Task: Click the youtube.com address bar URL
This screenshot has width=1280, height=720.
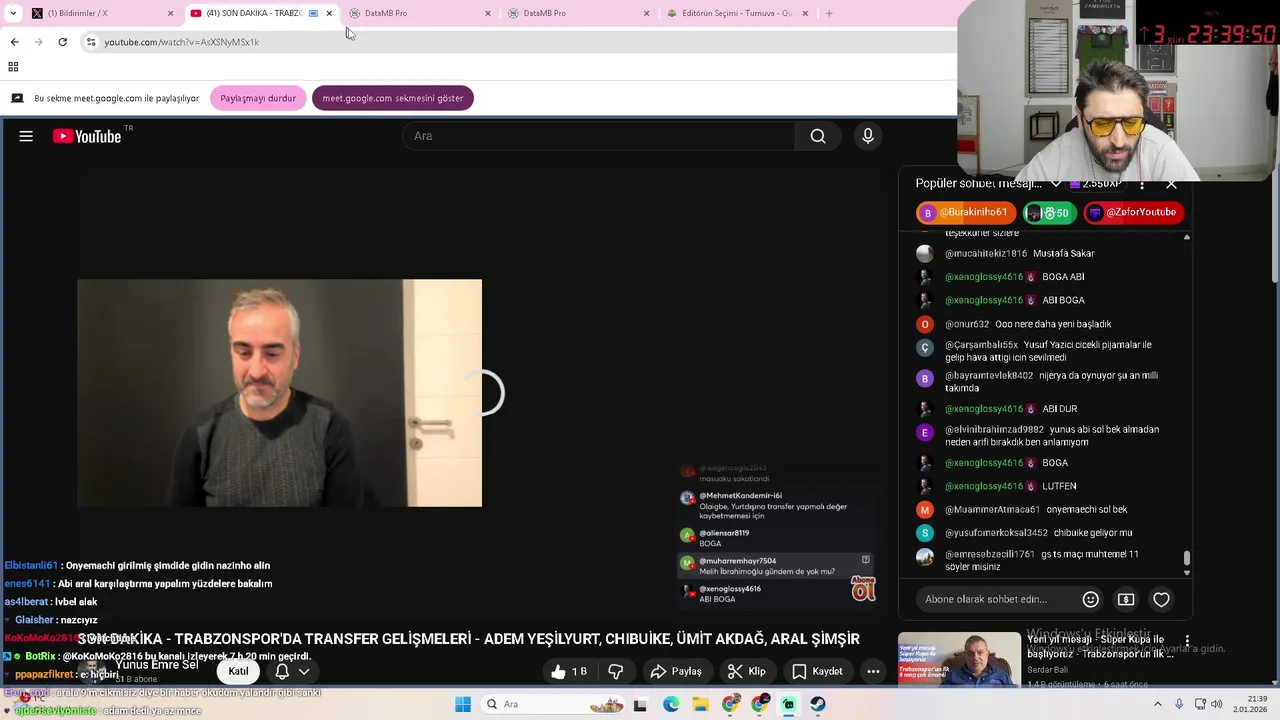Action: [181, 42]
